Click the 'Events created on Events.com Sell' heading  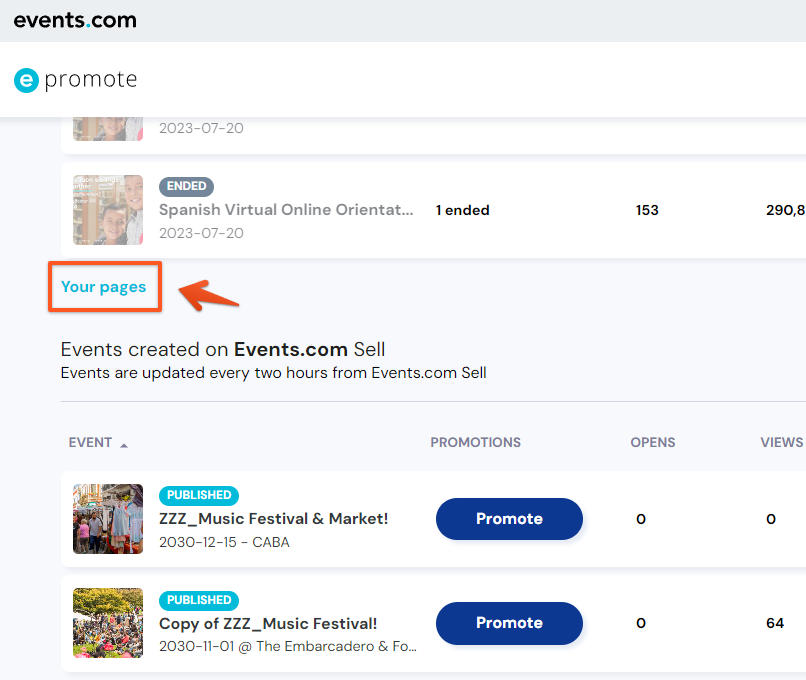(223, 350)
